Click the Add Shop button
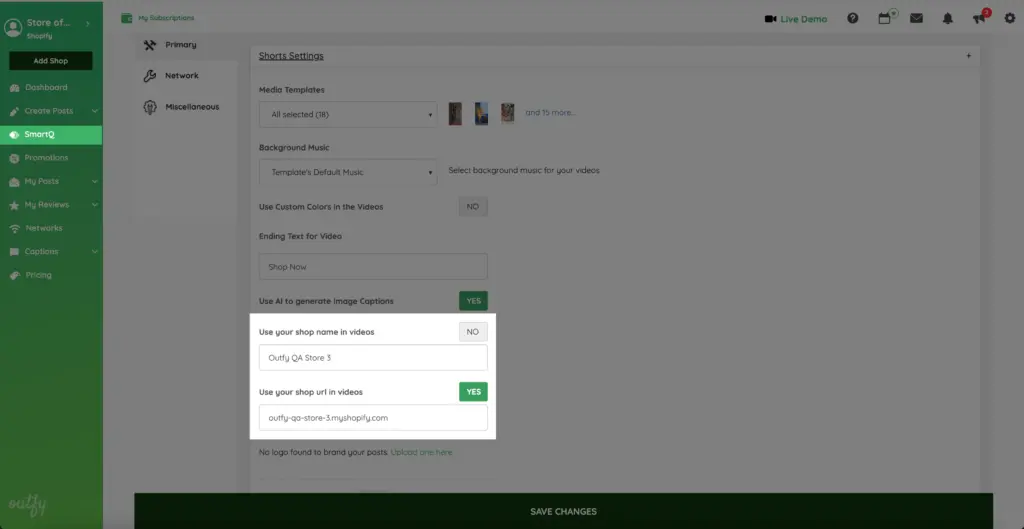This screenshot has width=1024, height=529. (x=51, y=61)
